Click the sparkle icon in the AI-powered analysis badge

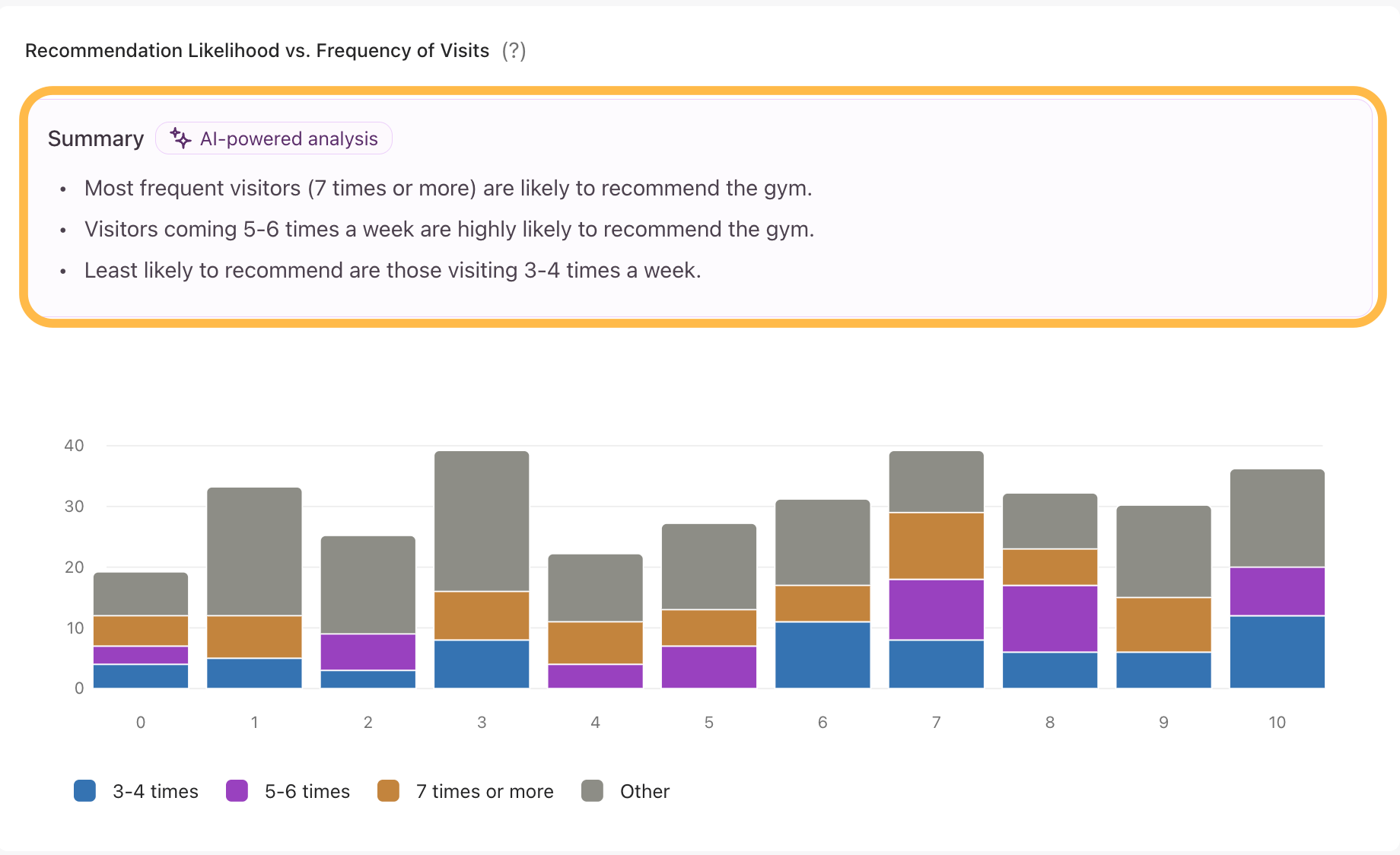(x=180, y=138)
